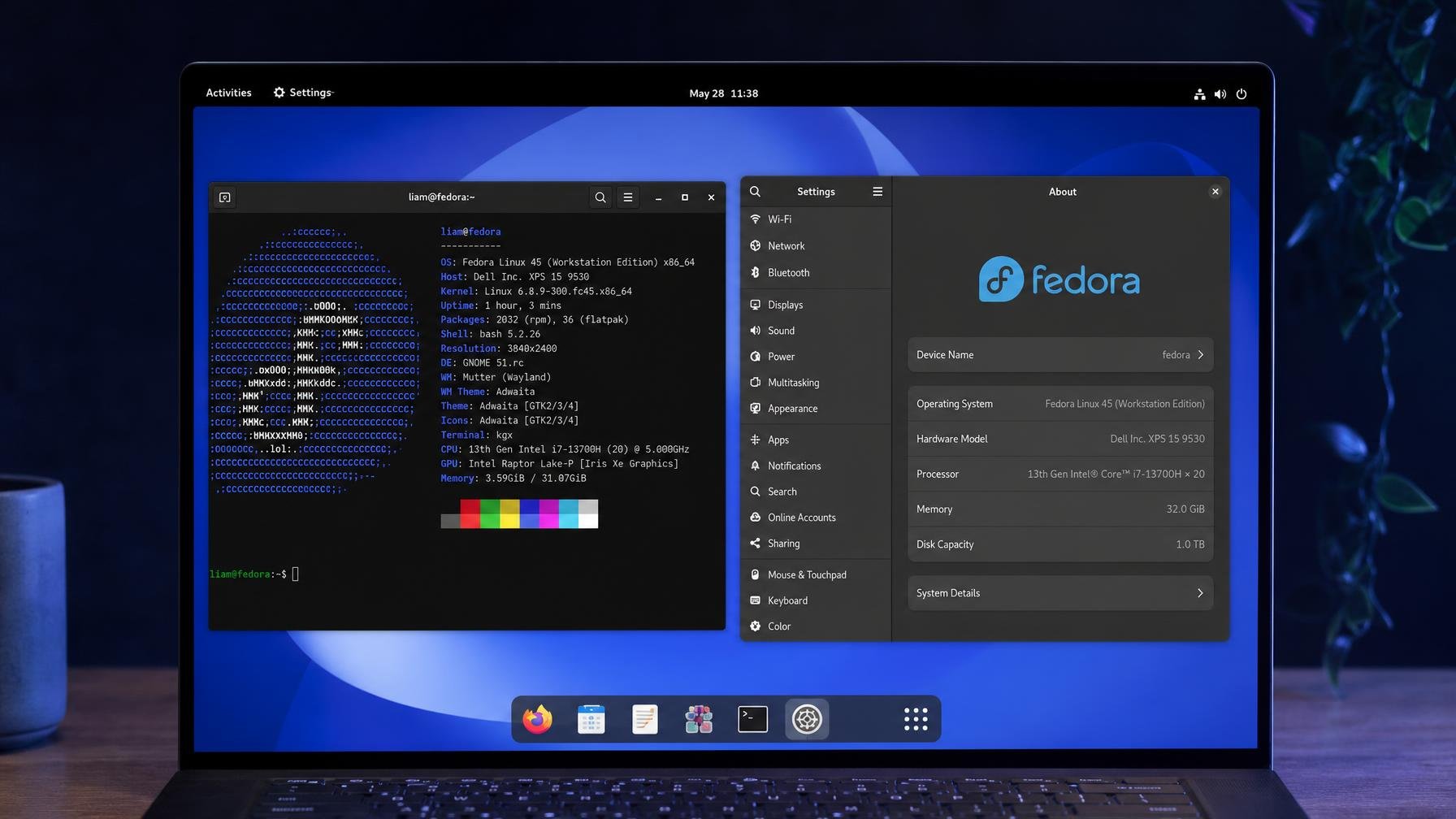
Task: Open Notifications settings
Action: point(816,466)
